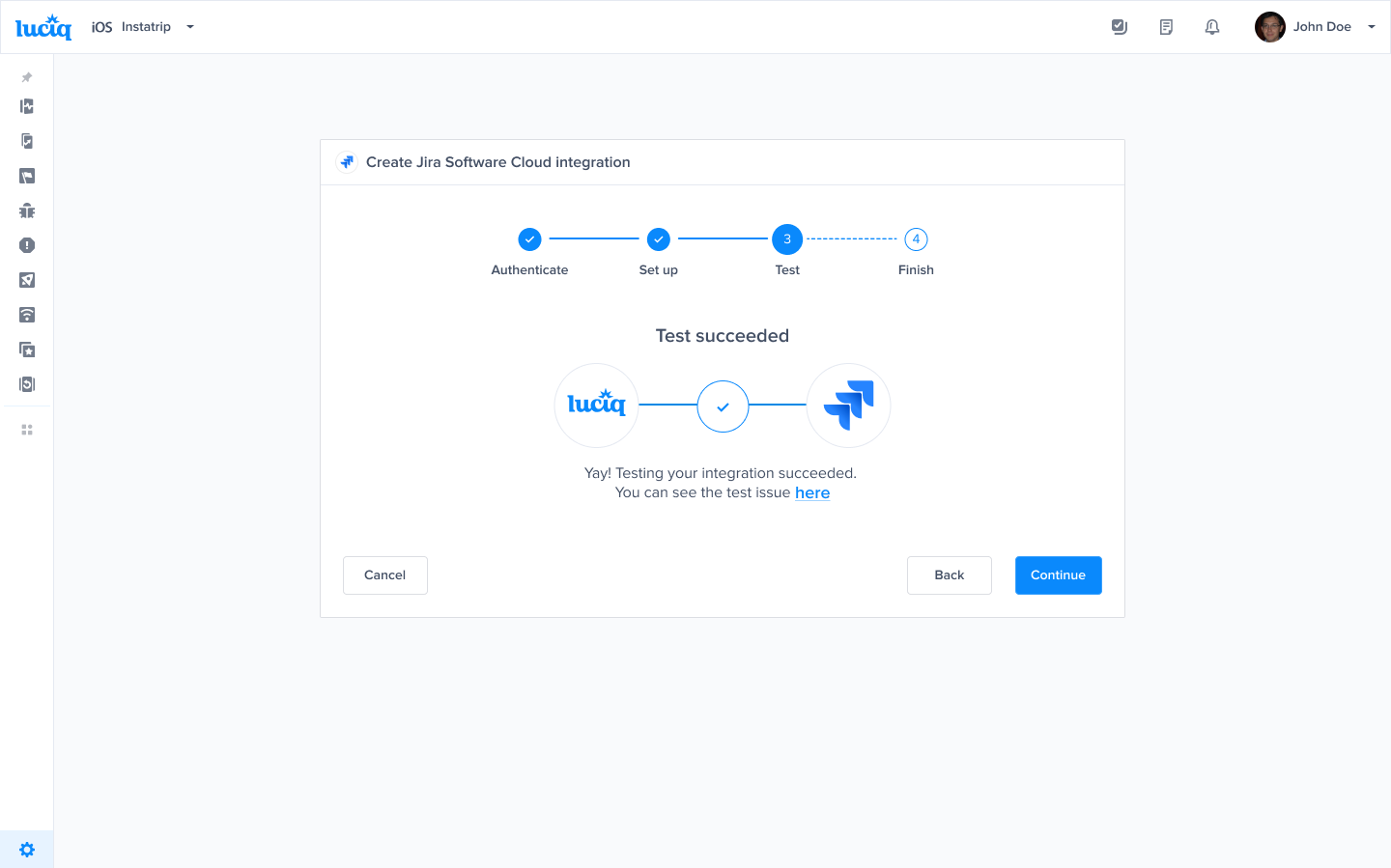Open sessions using the wifi-style sidebar icon
1391x868 pixels.
pyautogui.click(x=27, y=315)
